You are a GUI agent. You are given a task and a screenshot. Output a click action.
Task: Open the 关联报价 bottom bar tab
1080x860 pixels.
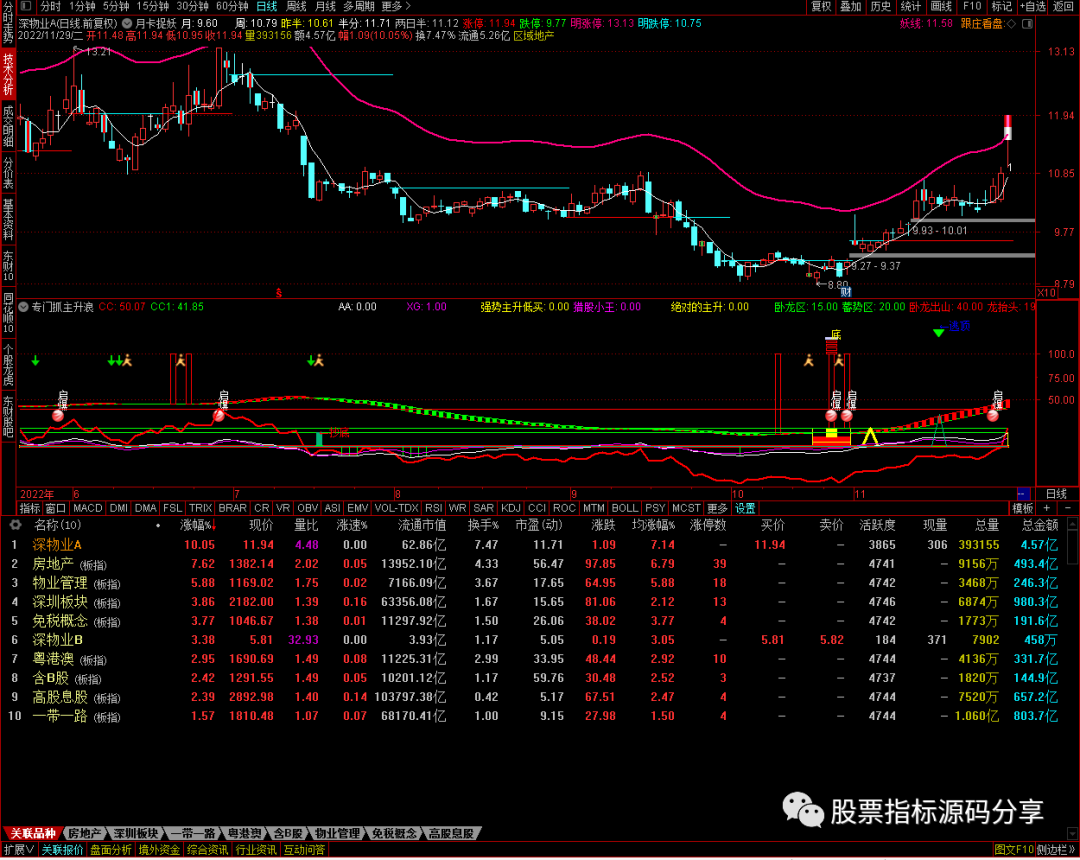pos(62,850)
